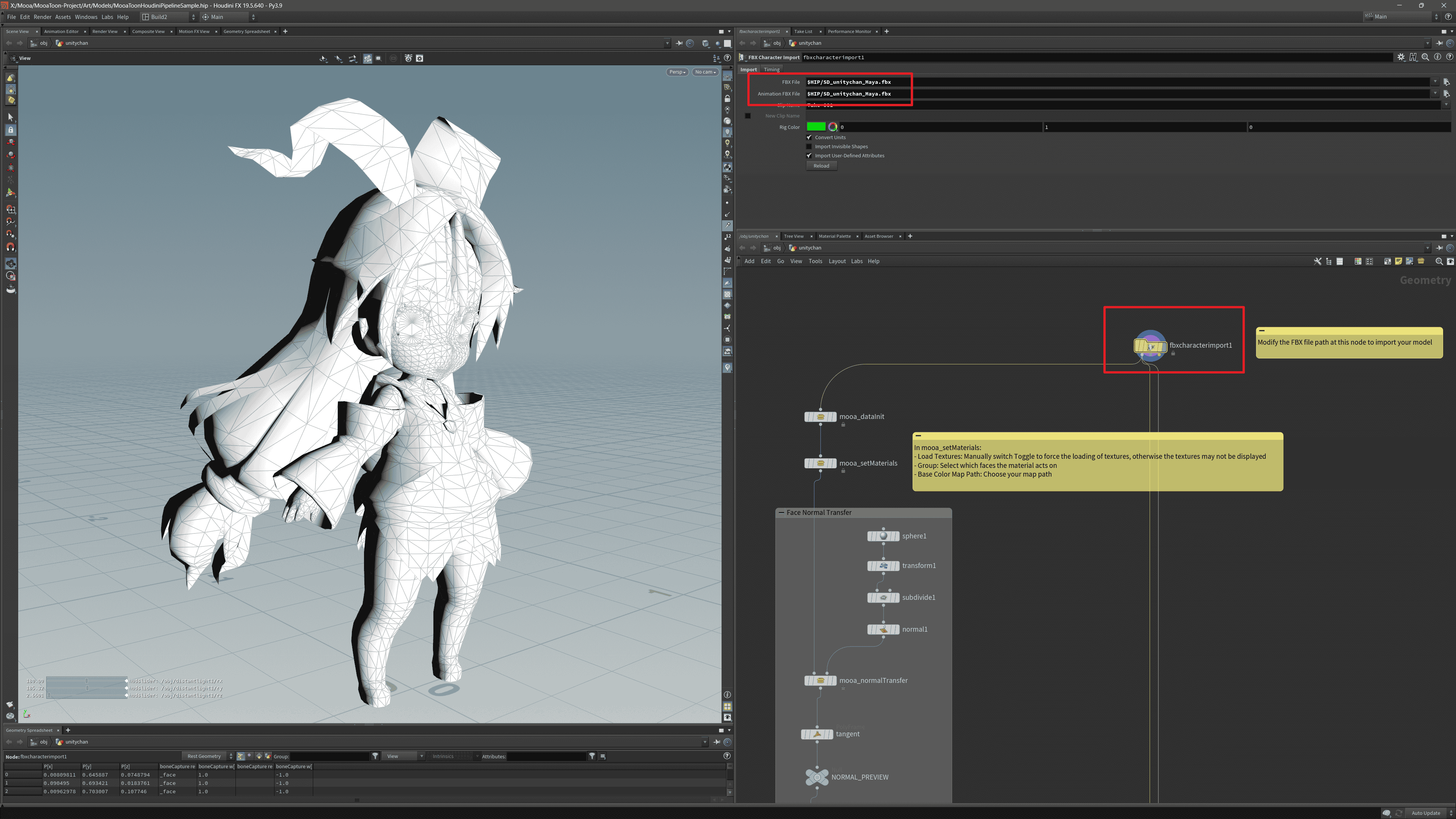Click the node name field fbxcharacterimport1
The height and width of the screenshot is (819, 1456).
[x=1097, y=57]
